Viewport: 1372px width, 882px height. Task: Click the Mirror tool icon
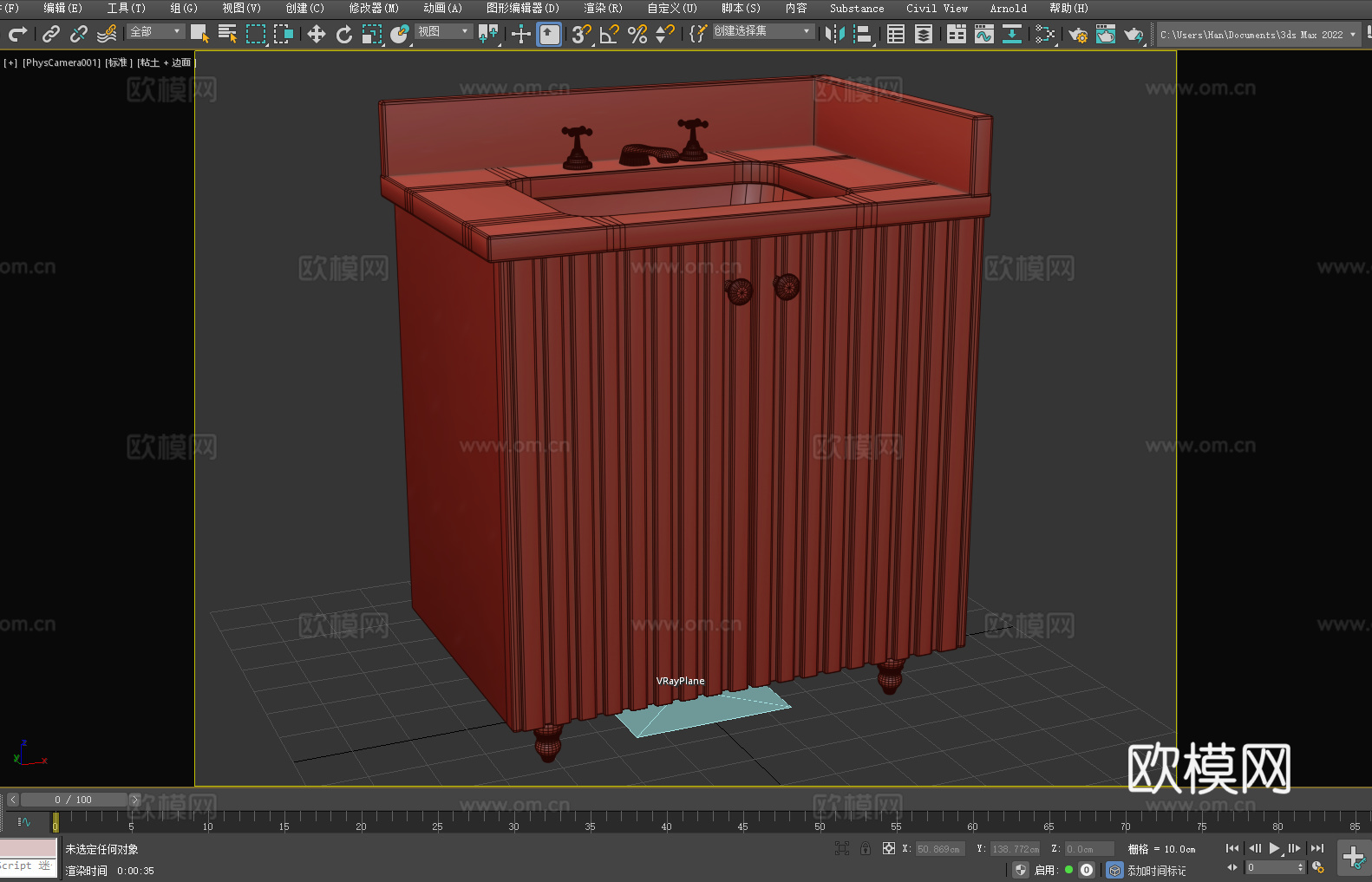click(835, 34)
